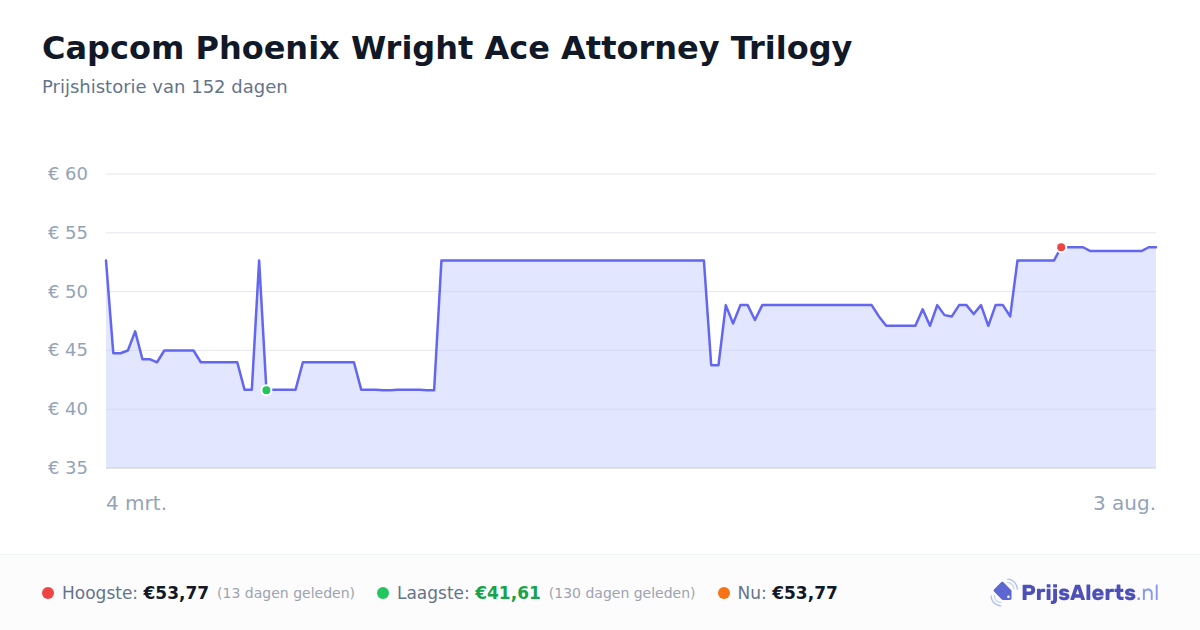Click the € 55 y-axis label

pos(68,233)
